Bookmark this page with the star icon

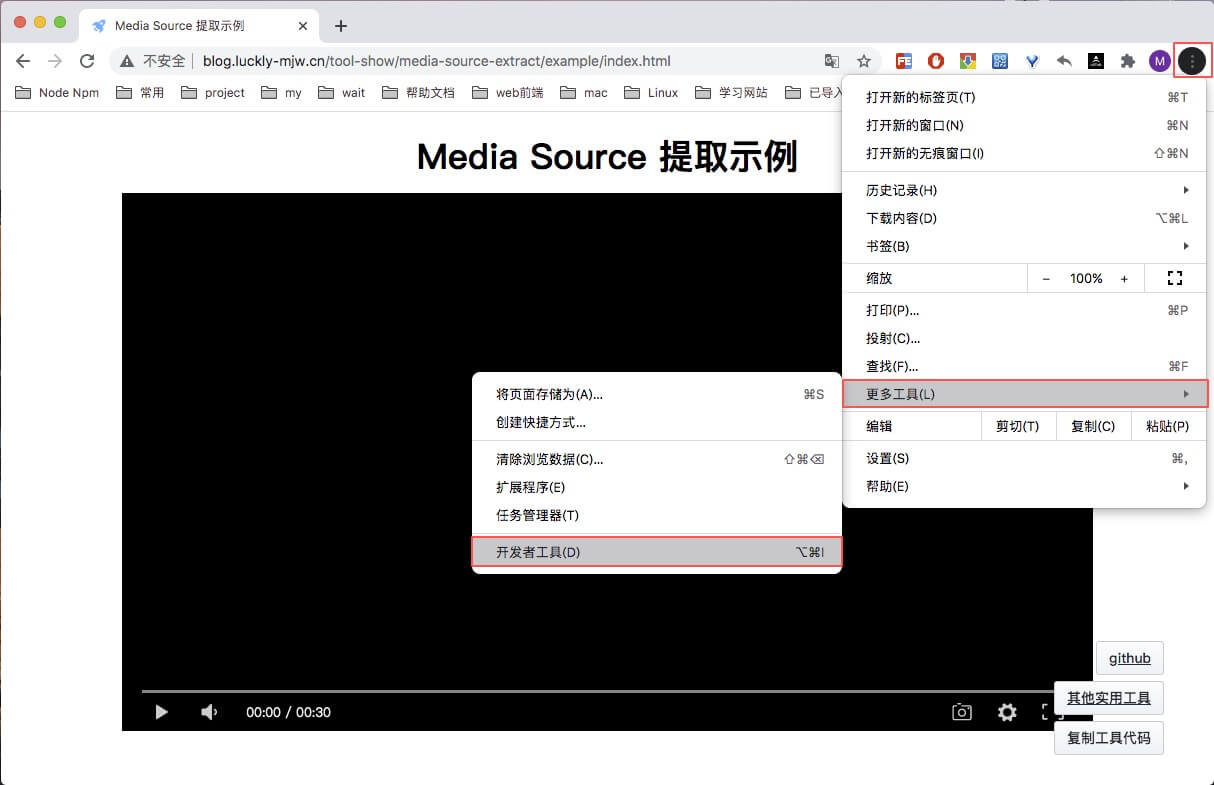(864, 61)
